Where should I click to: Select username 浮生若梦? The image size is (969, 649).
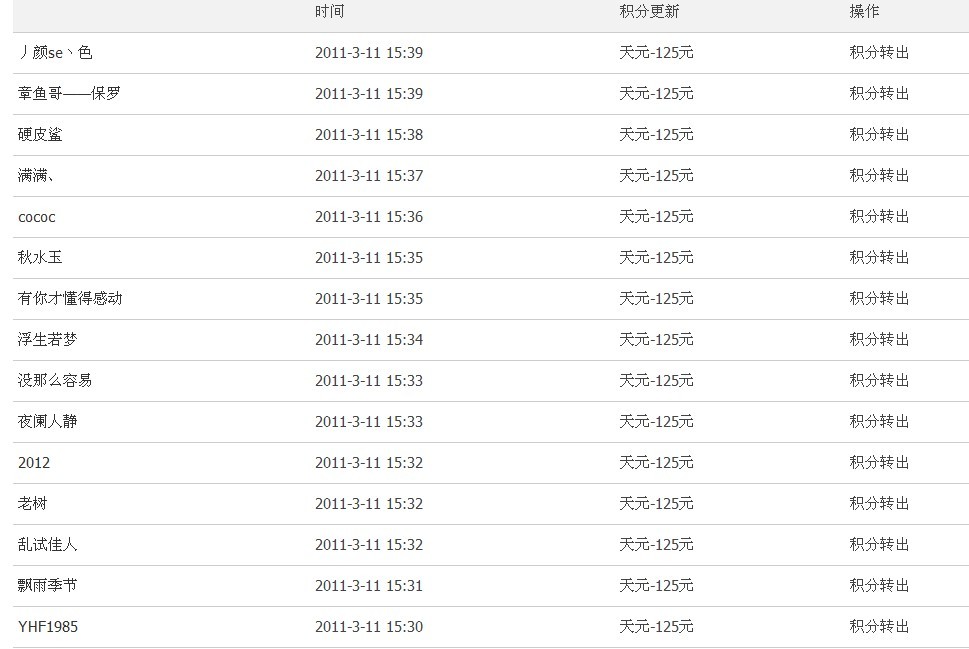(x=47, y=340)
